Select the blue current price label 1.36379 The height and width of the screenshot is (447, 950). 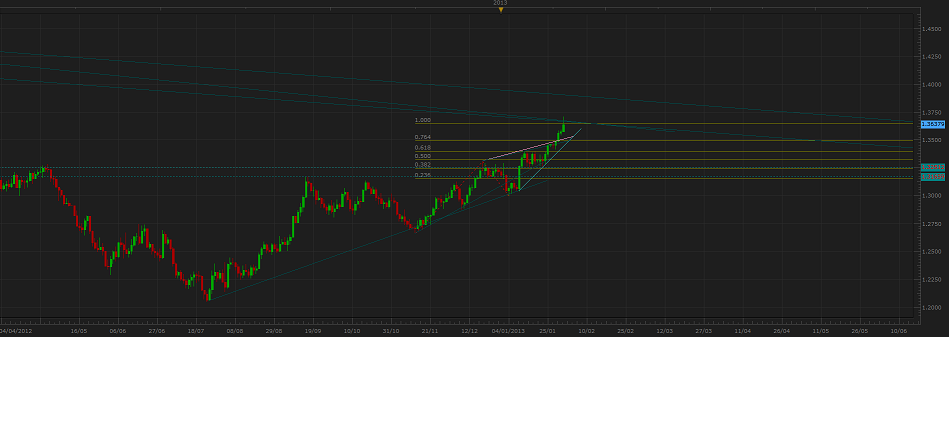932,124
